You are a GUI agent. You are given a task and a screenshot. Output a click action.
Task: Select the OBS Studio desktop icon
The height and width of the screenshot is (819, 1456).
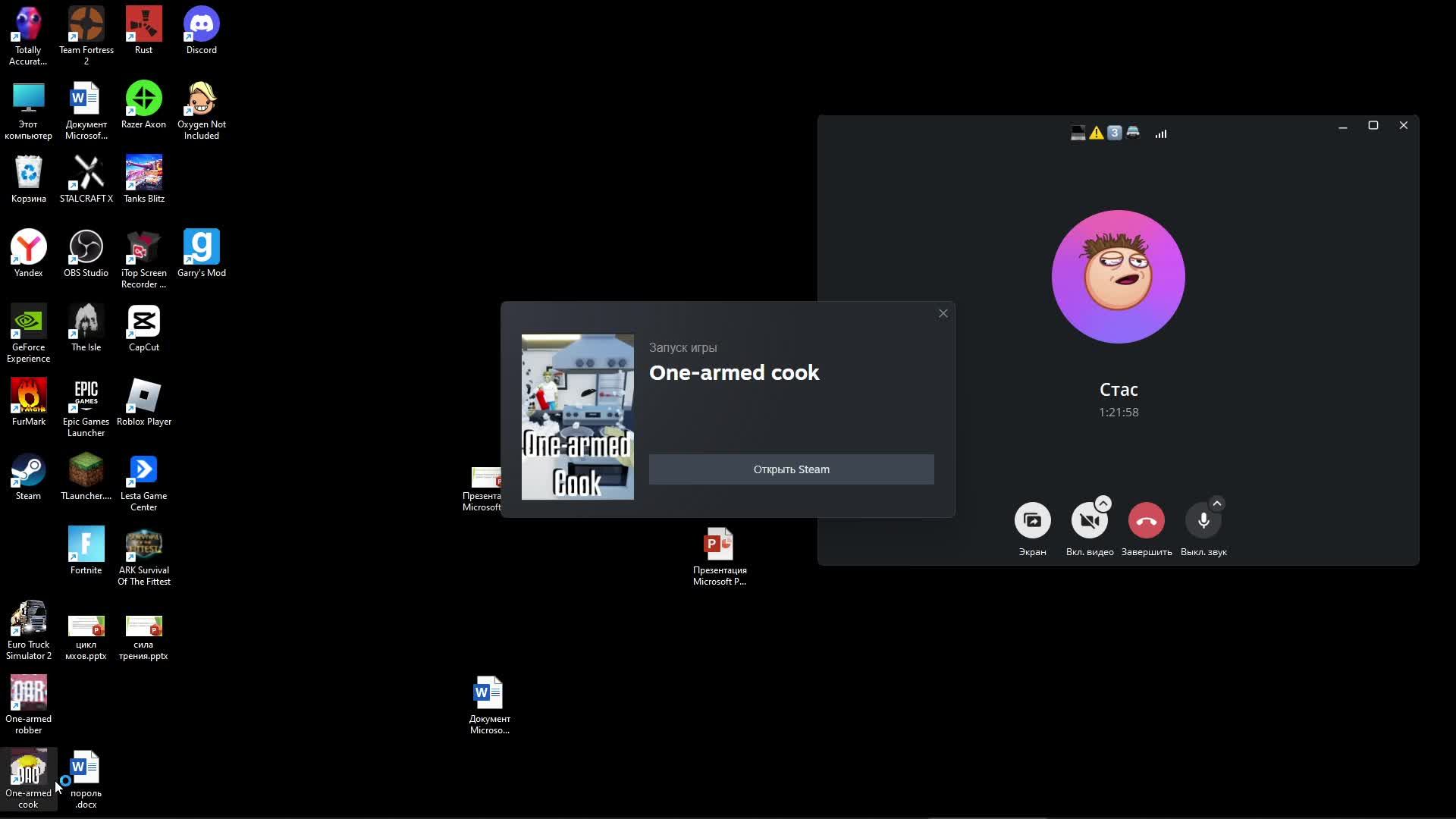point(86,249)
